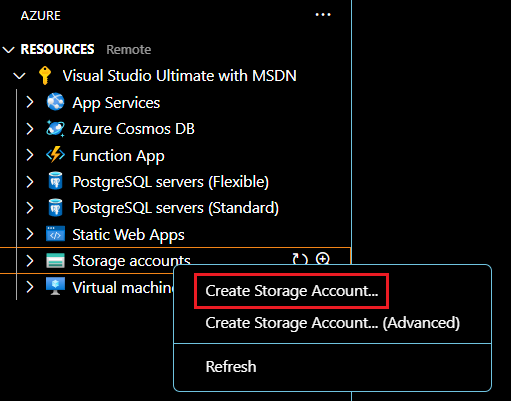
Task: Select Refresh in the context menu
Action: tap(332, 367)
